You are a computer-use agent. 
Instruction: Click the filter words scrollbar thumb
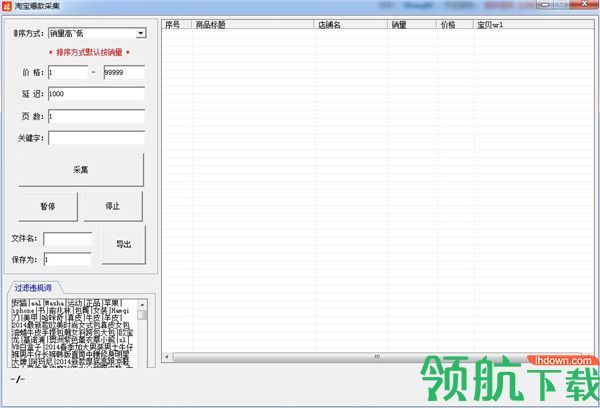point(142,315)
